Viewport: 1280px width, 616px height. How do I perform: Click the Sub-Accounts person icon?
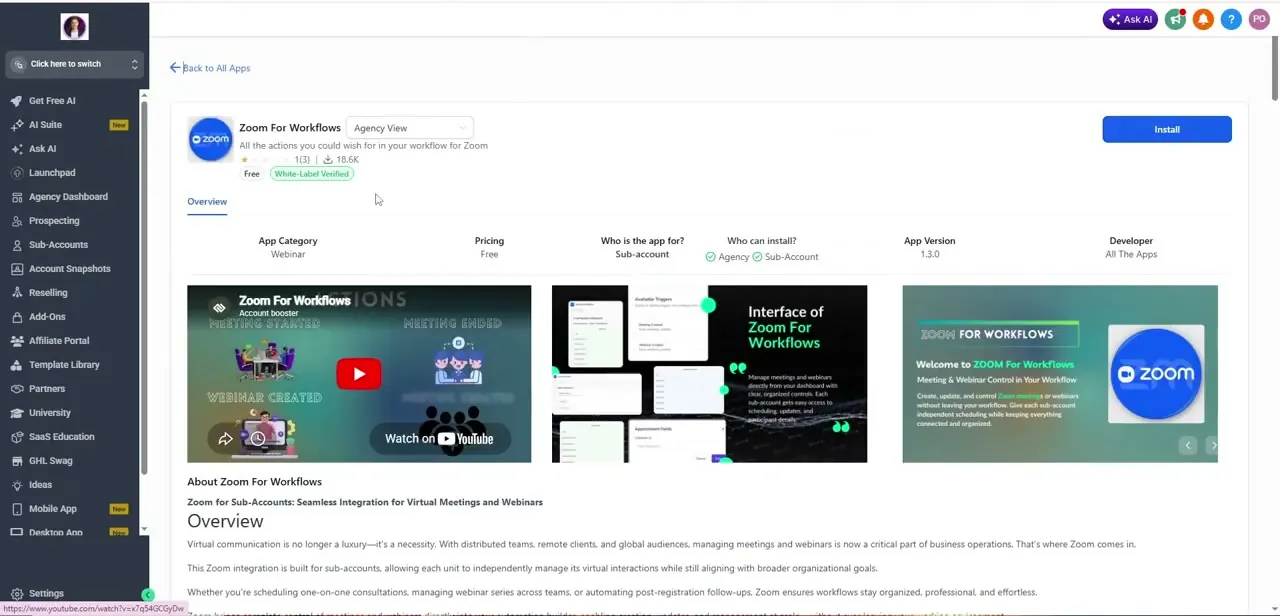tap(17, 245)
